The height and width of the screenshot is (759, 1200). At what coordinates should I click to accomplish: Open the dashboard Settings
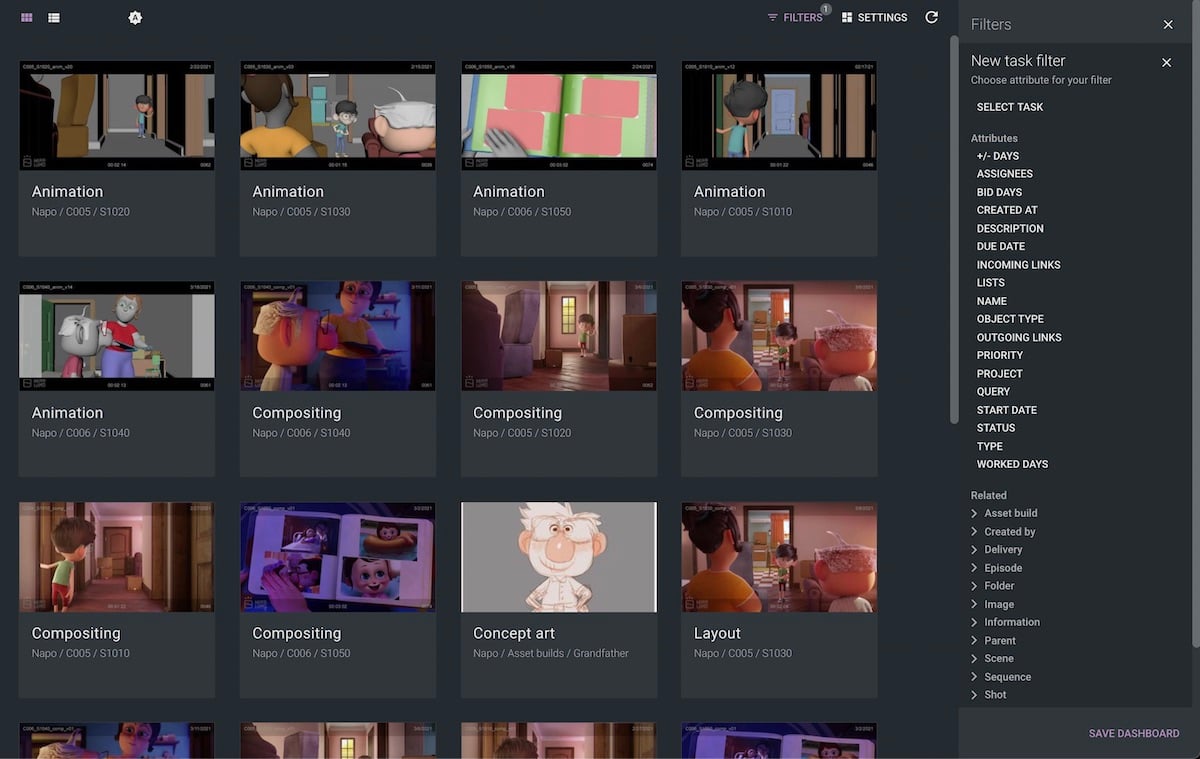click(875, 18)
